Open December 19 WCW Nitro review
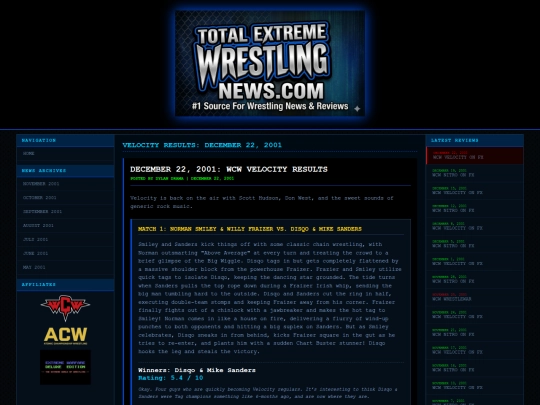Image resolution: width=540 pixels, height=405 pixels. (475, 173)
